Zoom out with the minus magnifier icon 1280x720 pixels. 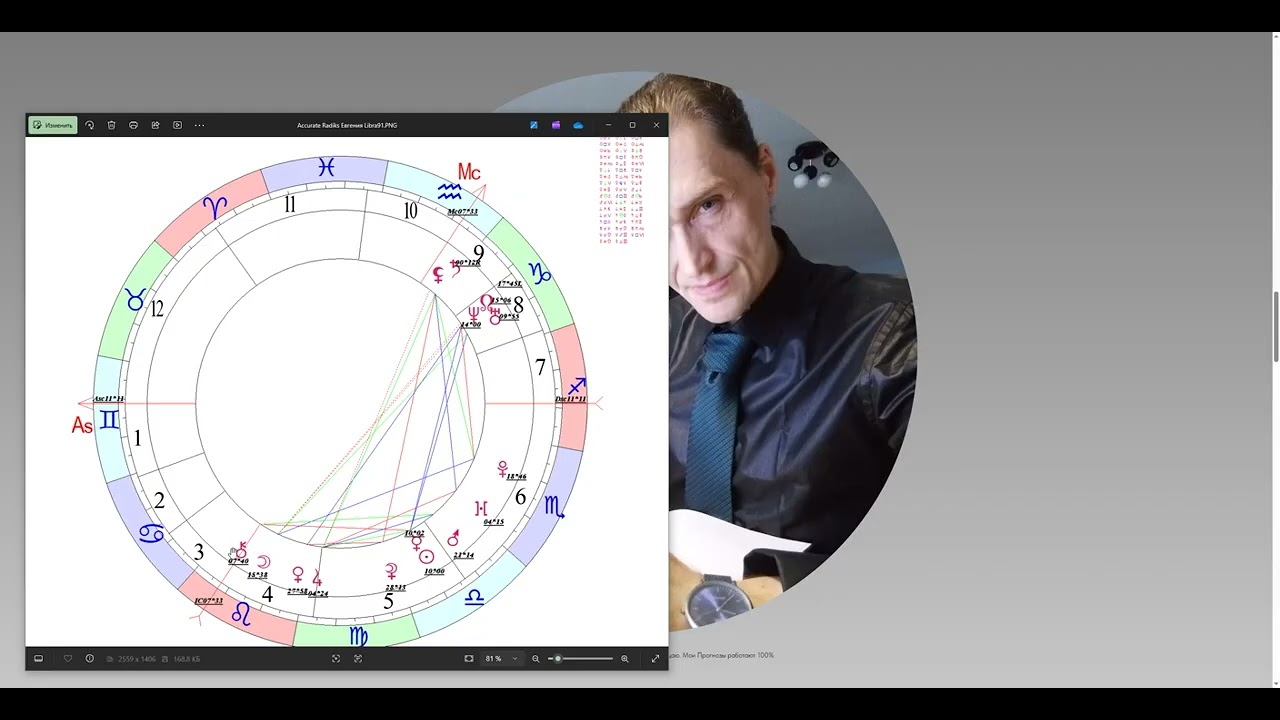(536, 658)
